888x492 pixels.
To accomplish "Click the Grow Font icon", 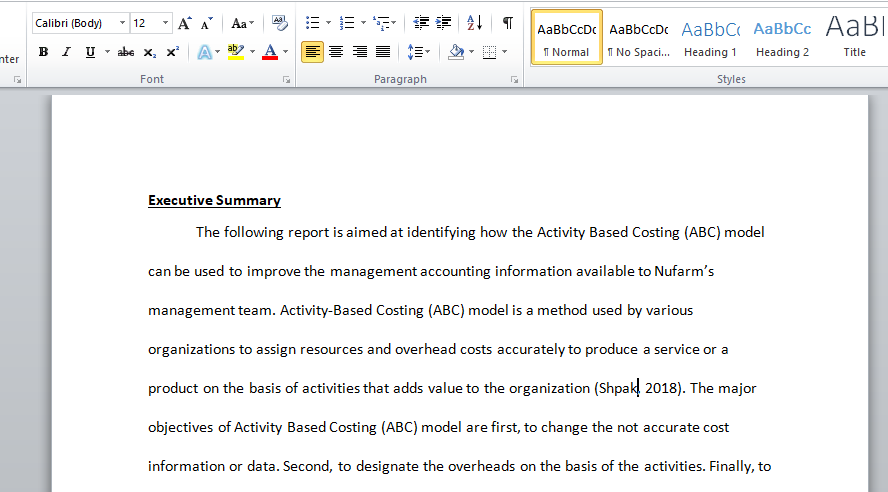I will [x=184, y=23].
